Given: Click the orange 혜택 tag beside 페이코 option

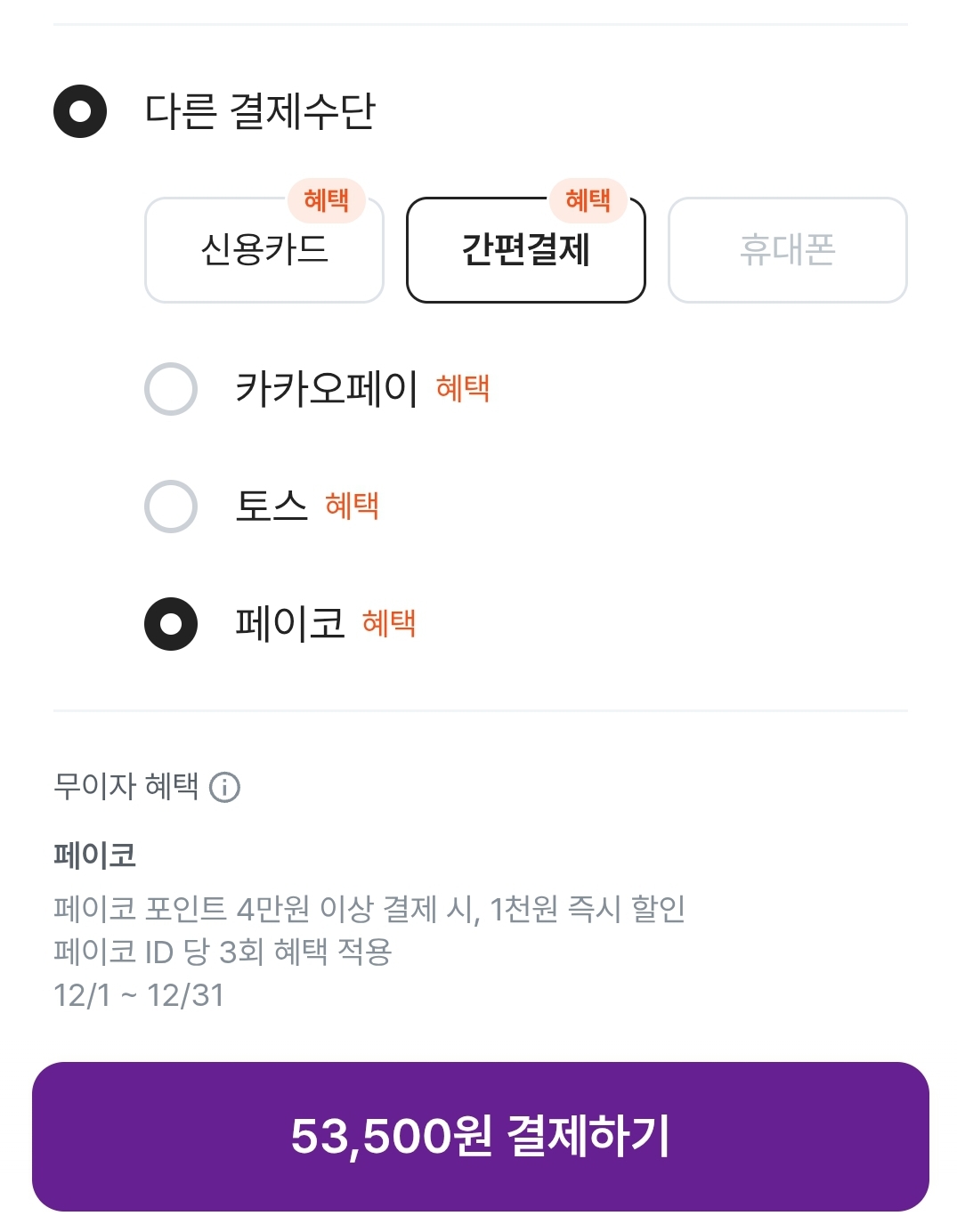Looking at the screenshot, I should 389,623.
